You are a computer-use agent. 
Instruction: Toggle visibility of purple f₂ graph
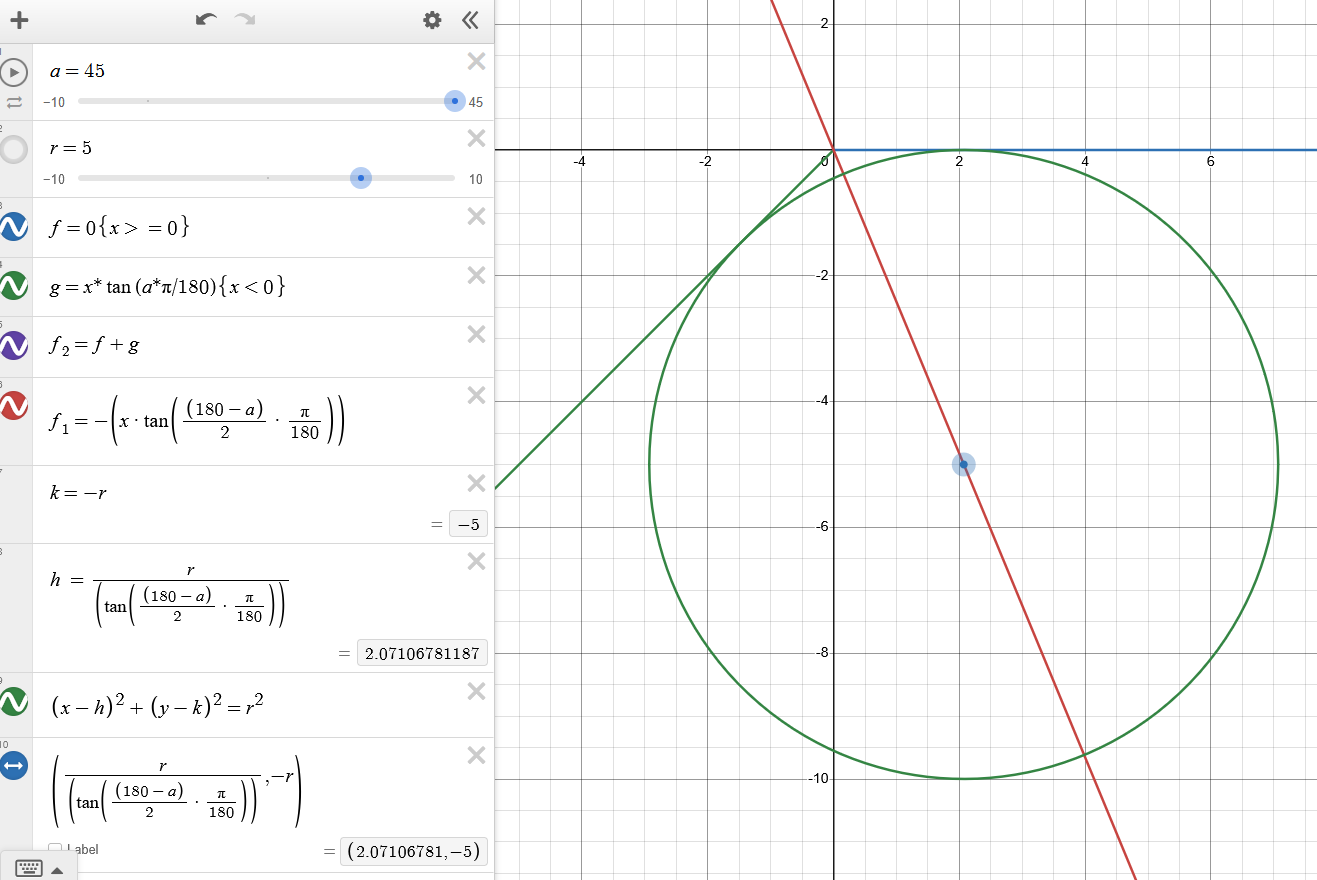tap(14, 346)
